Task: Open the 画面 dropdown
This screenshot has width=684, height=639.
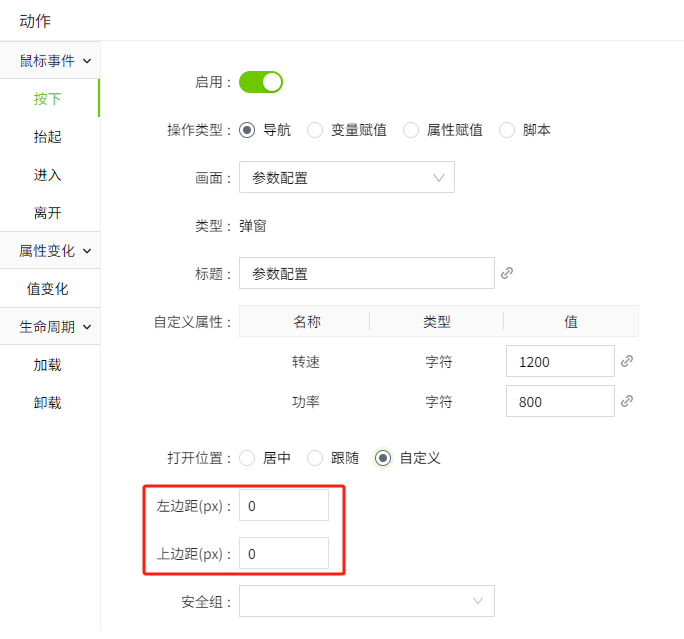Action: [346, 177]
